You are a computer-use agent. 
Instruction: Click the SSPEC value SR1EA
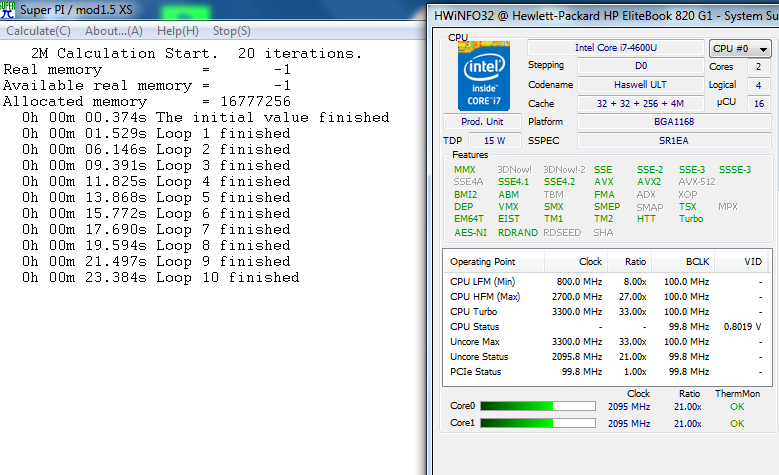click(x=674, y=141)
